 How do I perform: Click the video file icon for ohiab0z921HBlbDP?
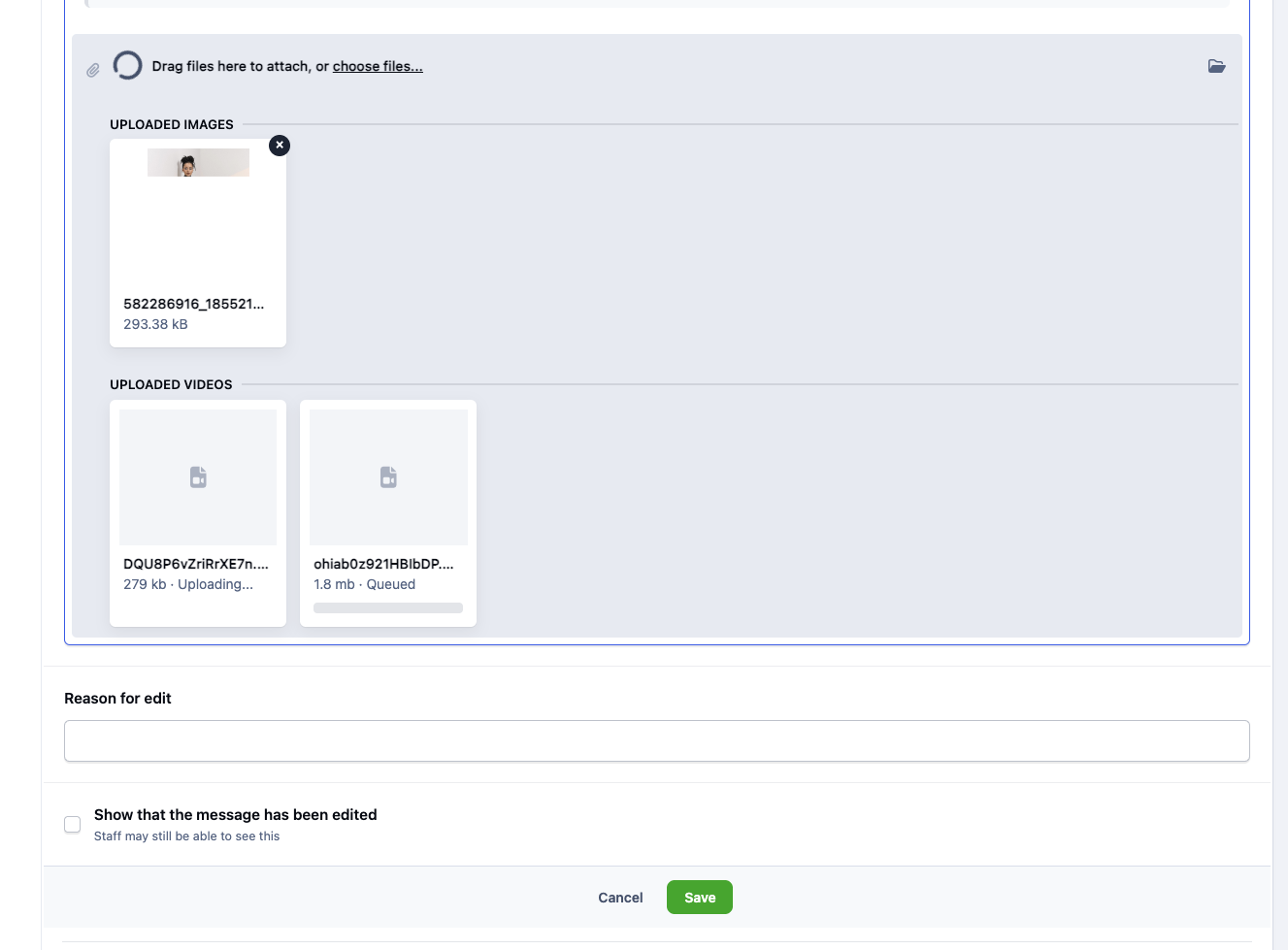pyautogui.click(x=388, y=477)
